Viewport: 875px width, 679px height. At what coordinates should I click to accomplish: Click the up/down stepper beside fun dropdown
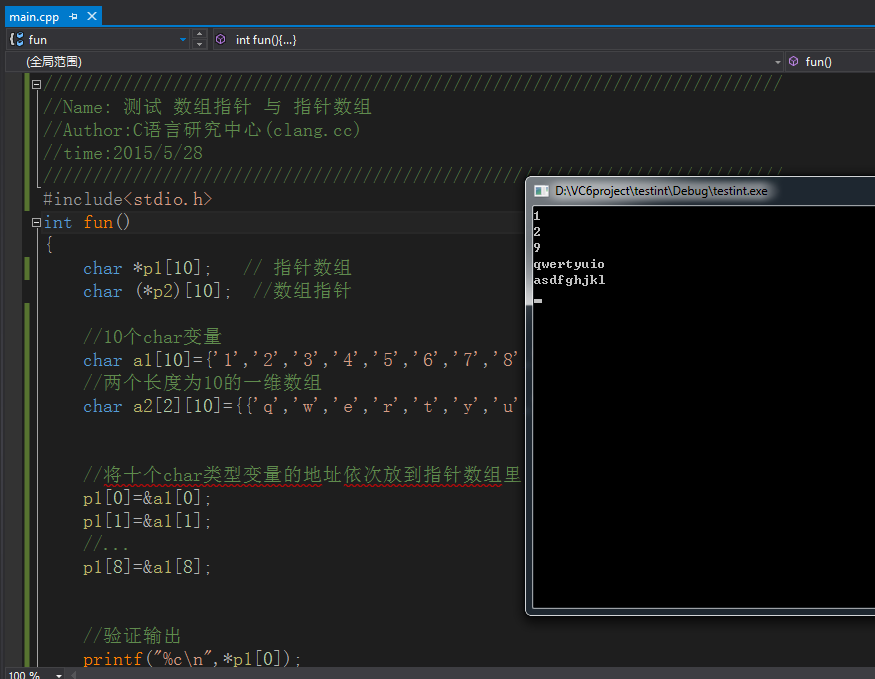pyautogui.click(x=200, y=40)
